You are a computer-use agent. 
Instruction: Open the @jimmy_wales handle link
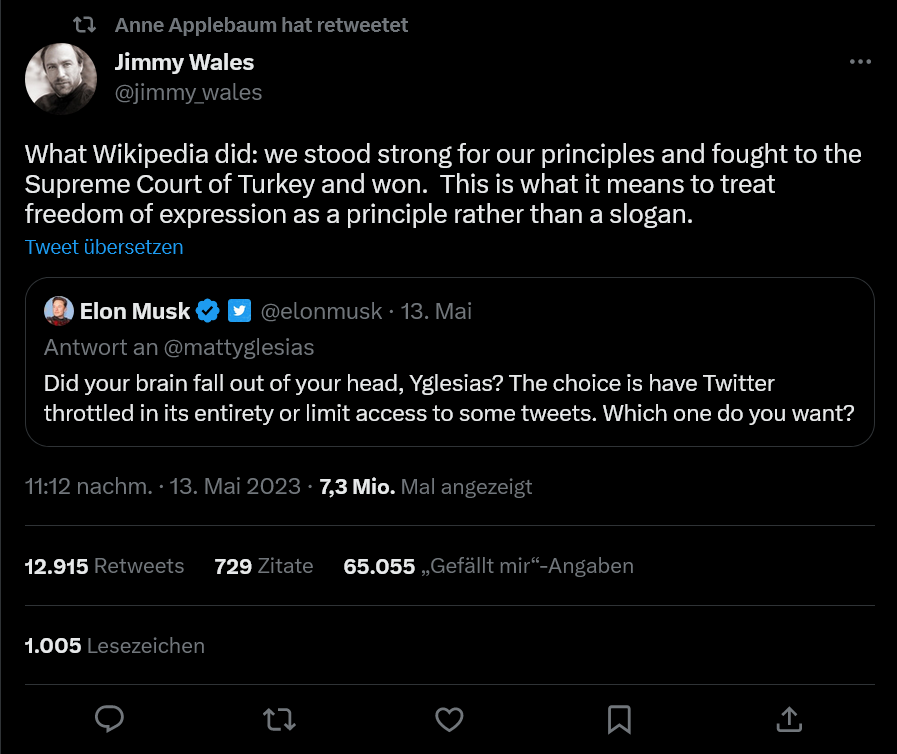(188, 93)
